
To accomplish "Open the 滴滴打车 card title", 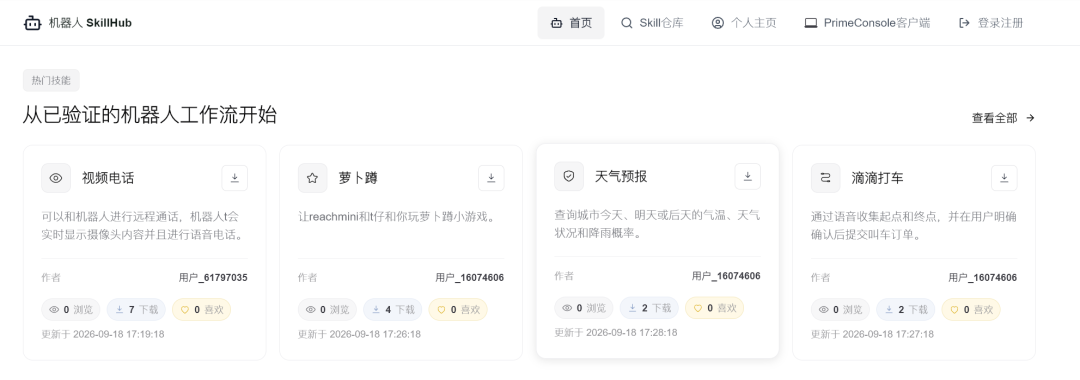I will pos(878,178).
